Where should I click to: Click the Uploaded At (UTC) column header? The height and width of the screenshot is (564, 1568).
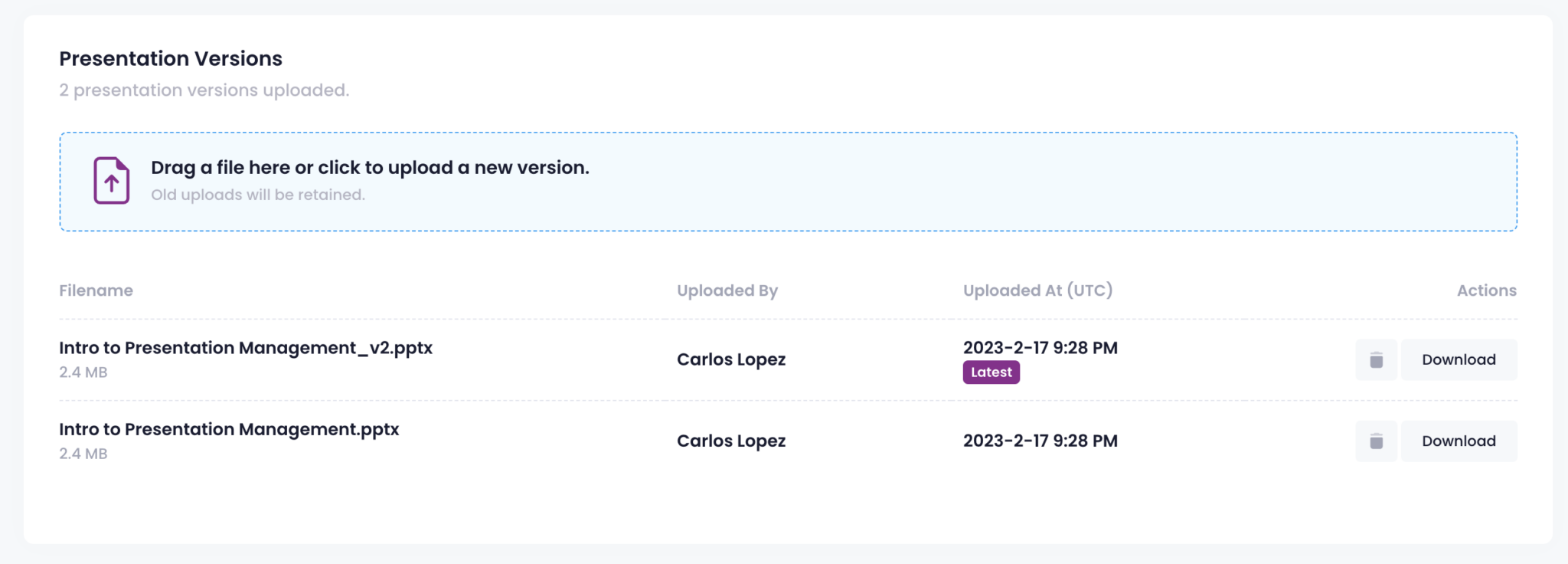coord(1037,290)
